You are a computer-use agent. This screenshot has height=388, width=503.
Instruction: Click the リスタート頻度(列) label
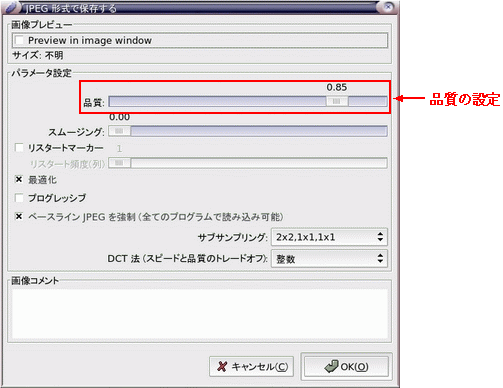[67, 164]
